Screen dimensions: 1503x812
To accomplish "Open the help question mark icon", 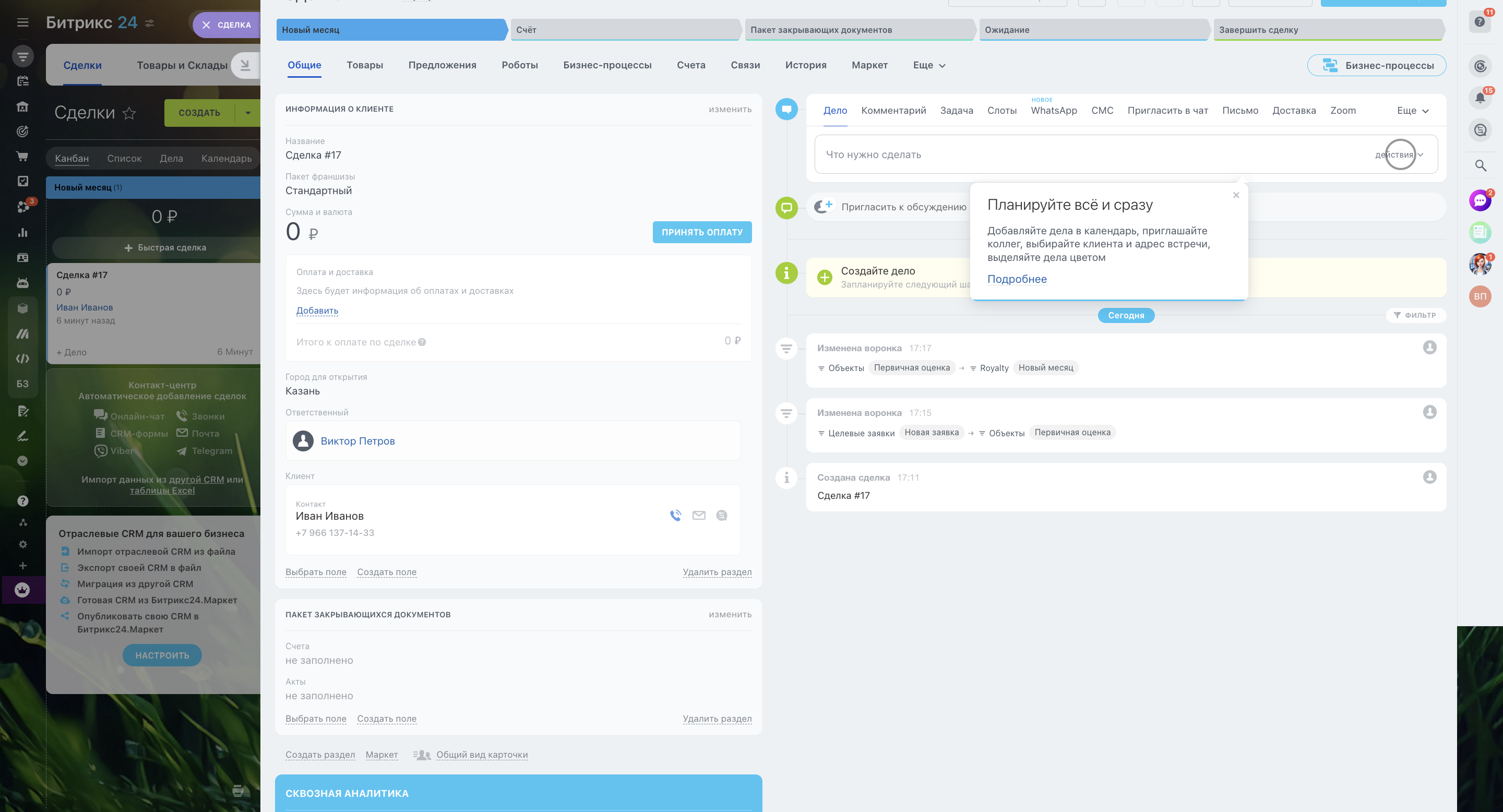I will [x=1480, y=21].
